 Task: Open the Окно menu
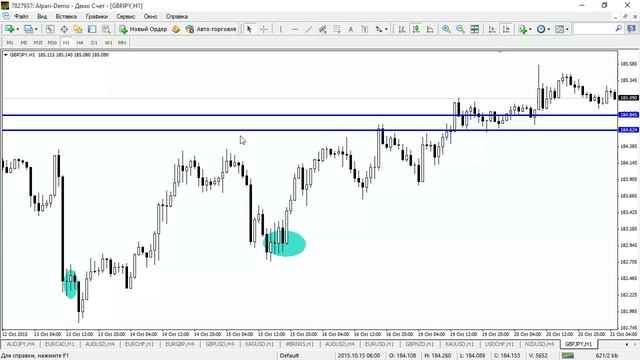151,16
